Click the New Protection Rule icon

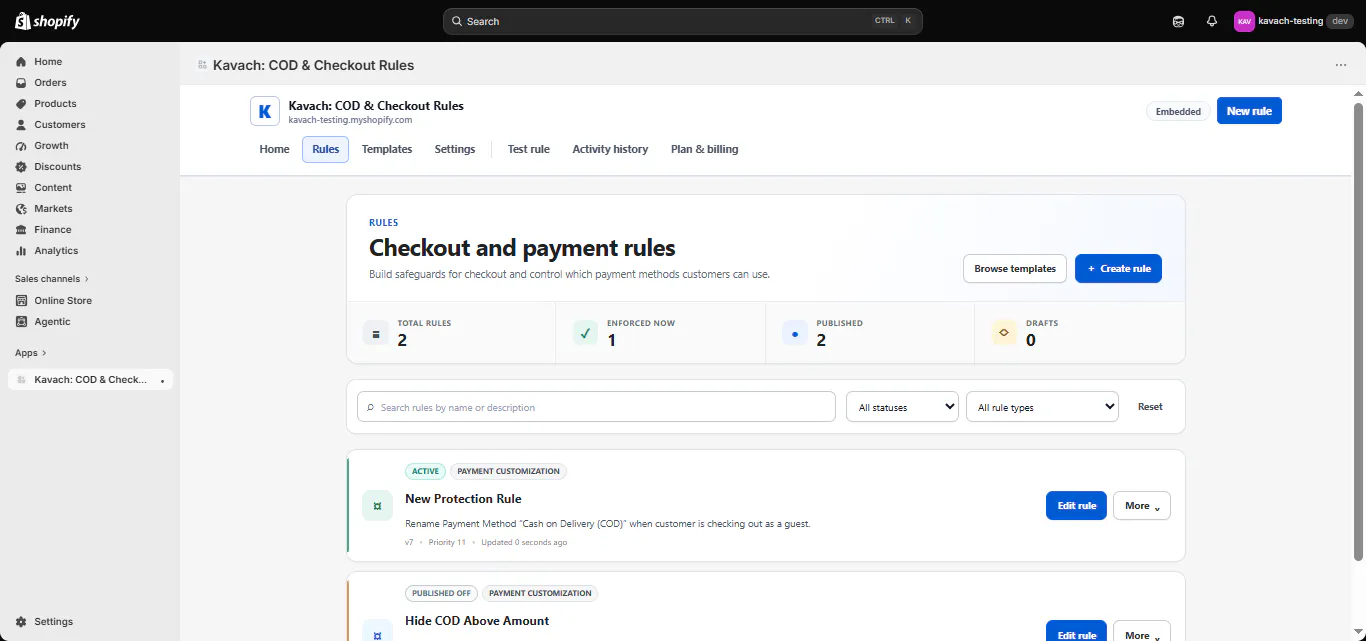pos(377,506)
